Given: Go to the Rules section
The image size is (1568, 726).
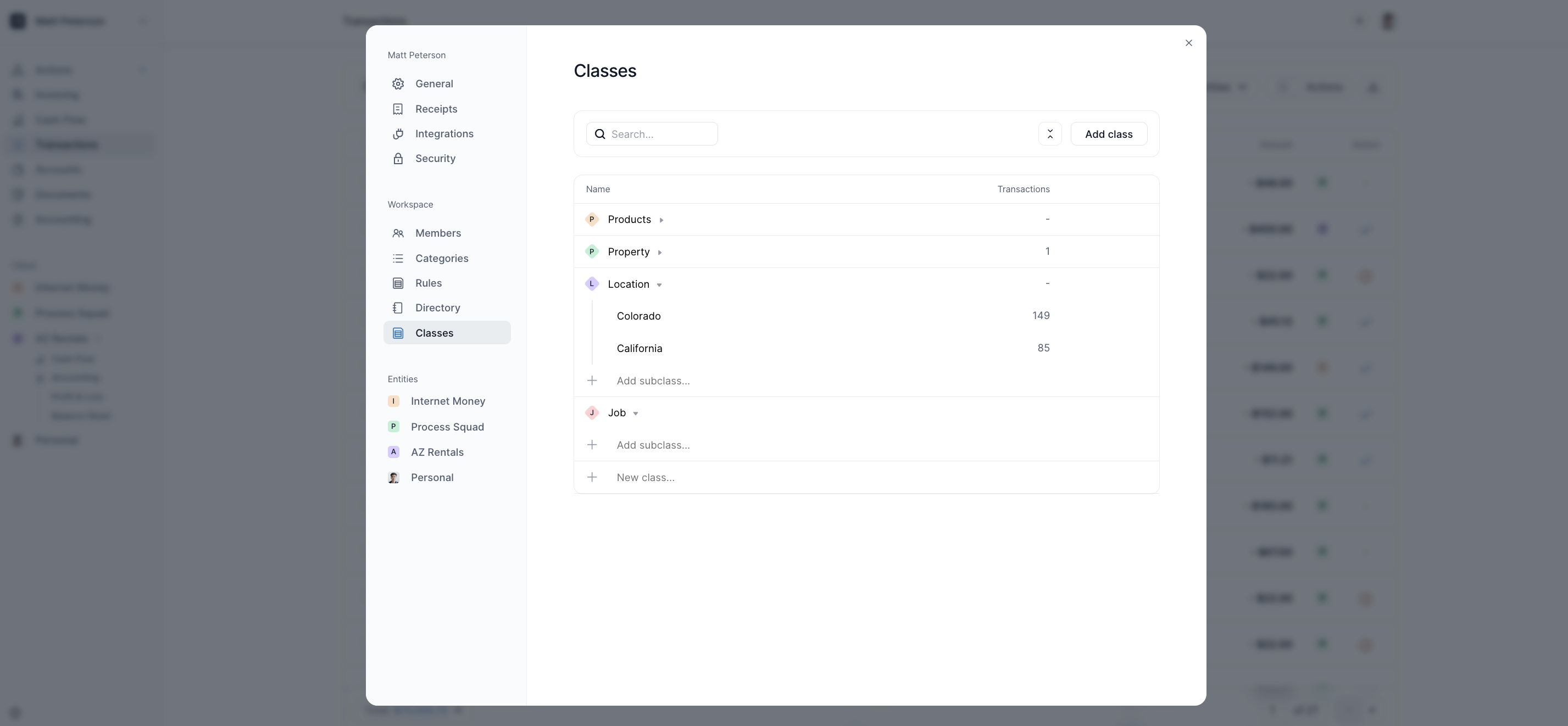Looking at the screenshot, I should [428, 283].
